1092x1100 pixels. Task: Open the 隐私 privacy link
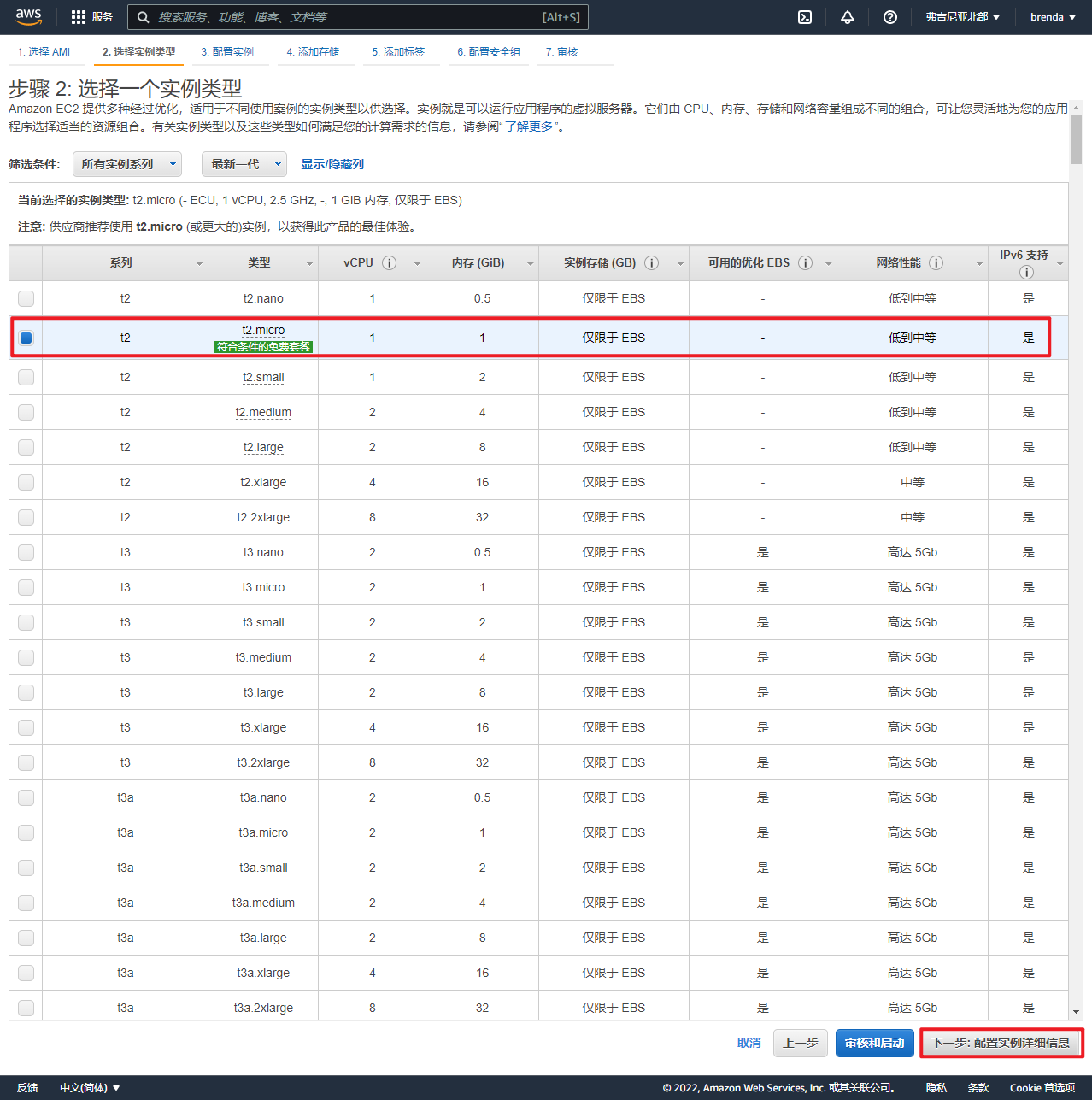click(936, 1088)
